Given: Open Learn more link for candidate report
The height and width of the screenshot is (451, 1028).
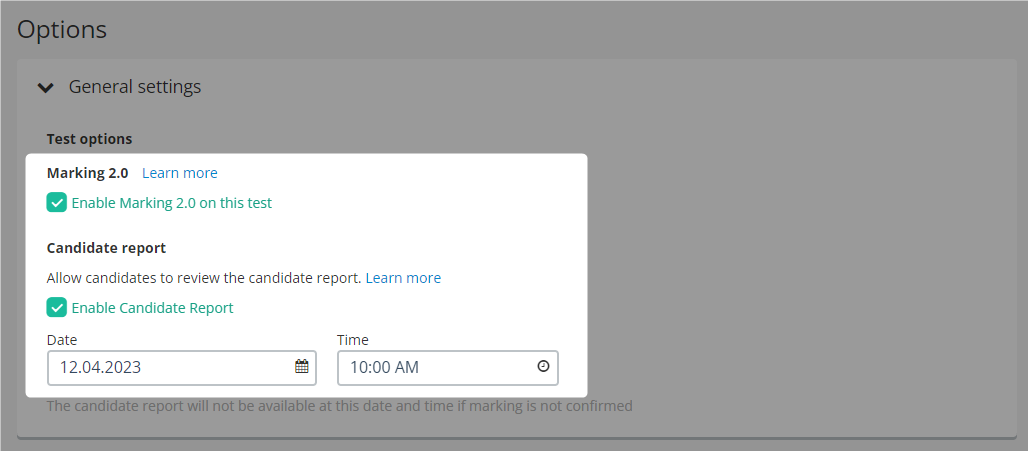Looking at the screenshot, I should [403, 278].
